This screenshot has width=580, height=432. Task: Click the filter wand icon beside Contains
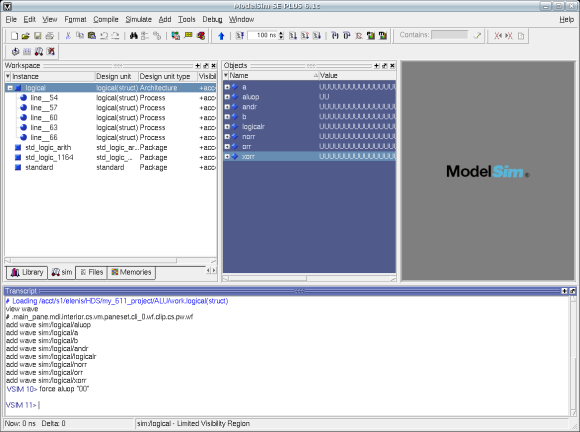(x=477, y=36)
